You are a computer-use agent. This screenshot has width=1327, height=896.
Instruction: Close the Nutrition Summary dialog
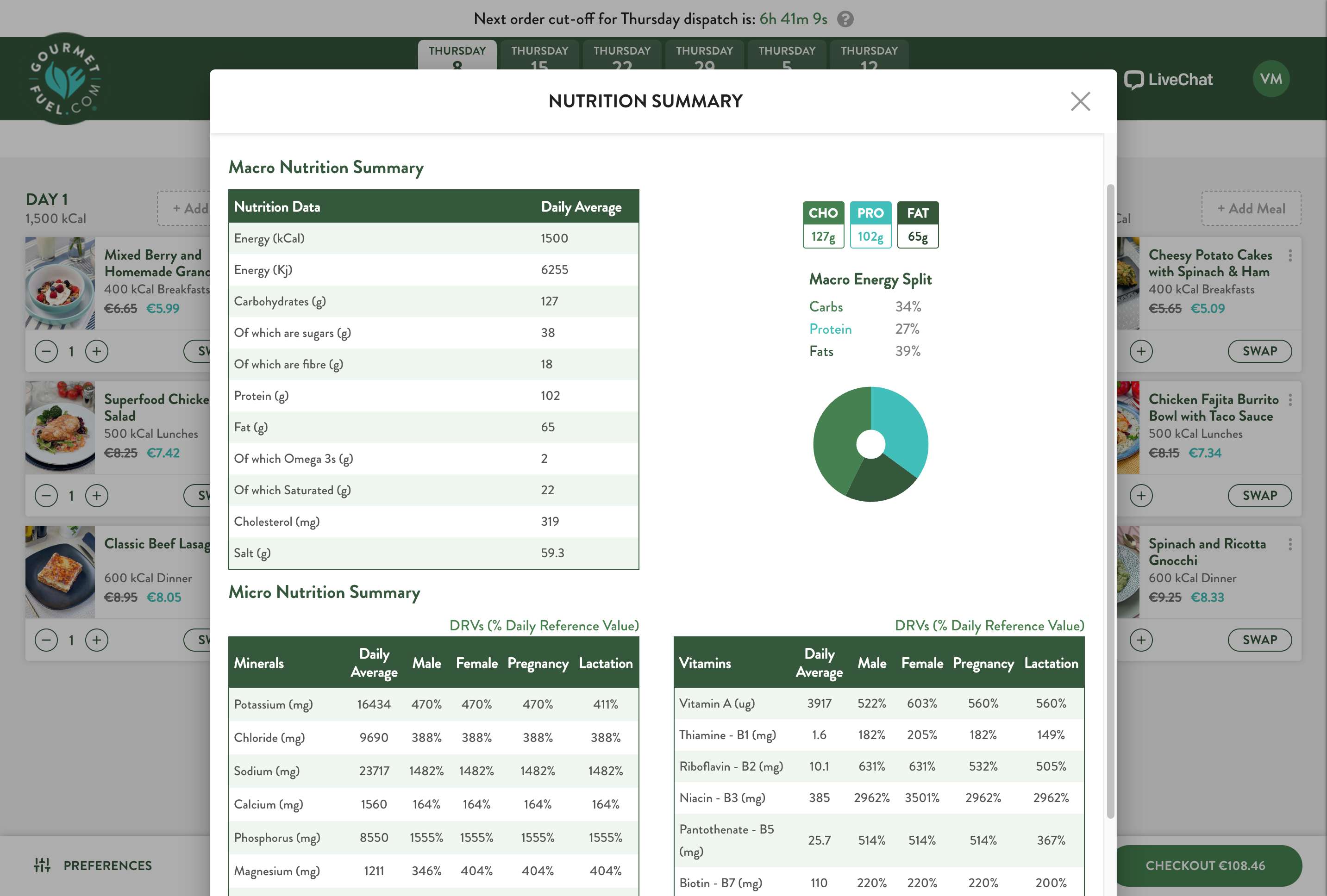click(x=1080, y=101)
